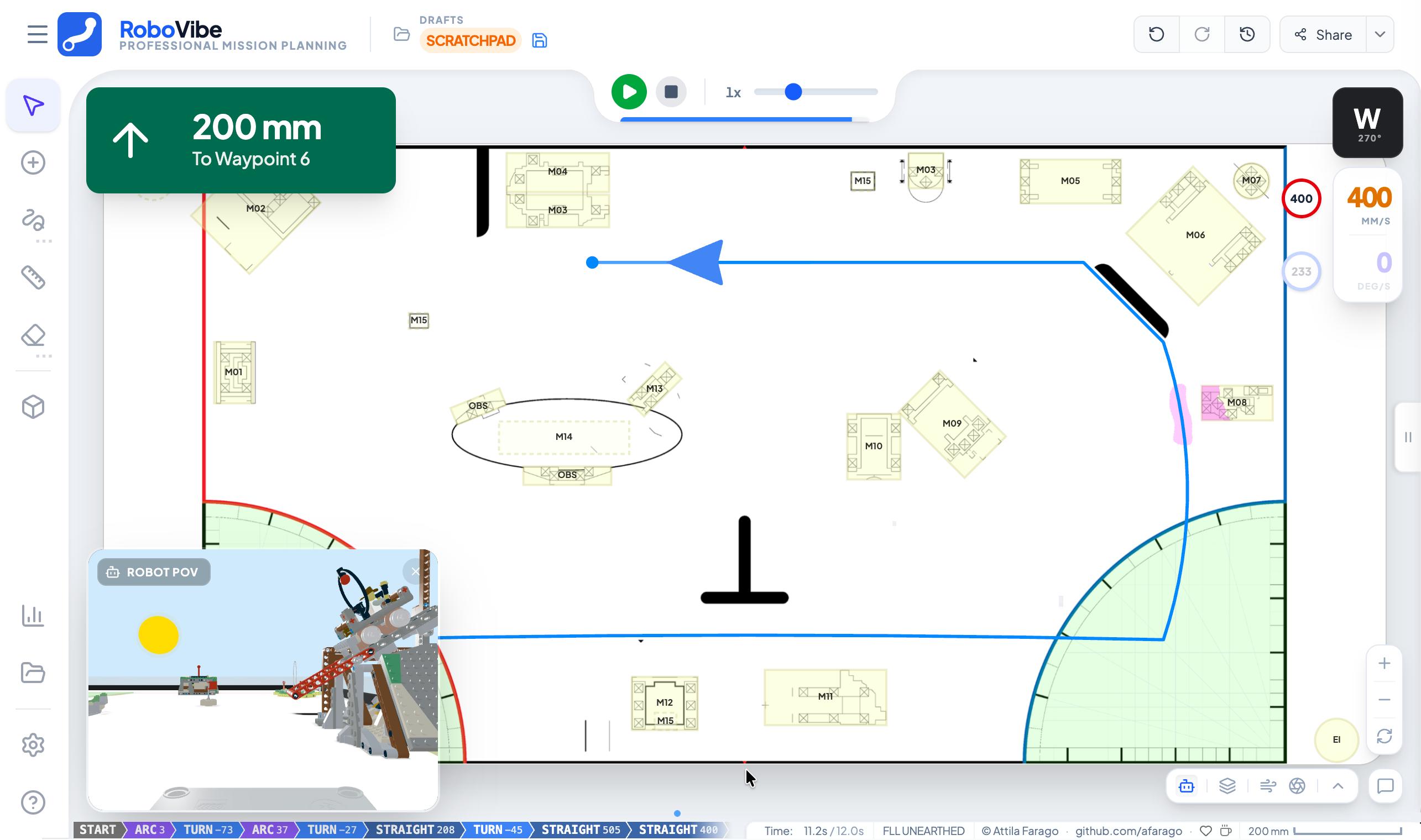Select the ruler measure tool

point(33,278)
